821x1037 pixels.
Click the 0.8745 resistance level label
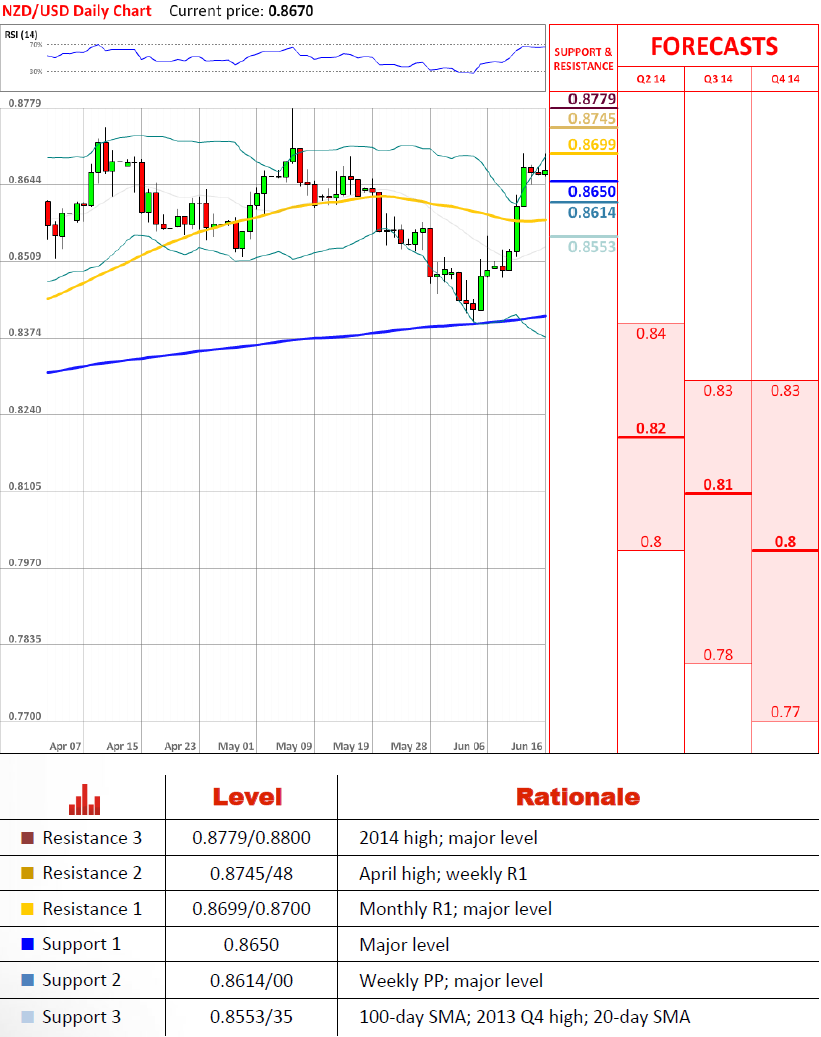tap(591, 118)
